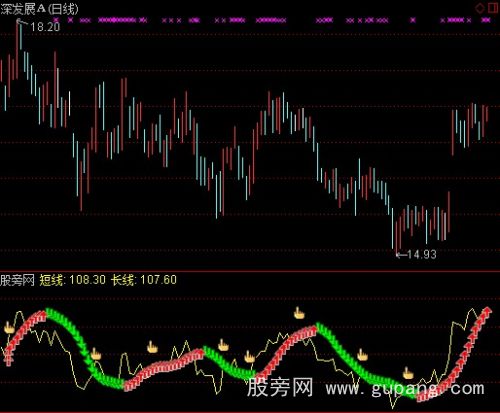Screen dimensions: 500x413
Task: Click the hand signal icon above the tallest mid-chart red arrow peak
Action: point(299,313)
